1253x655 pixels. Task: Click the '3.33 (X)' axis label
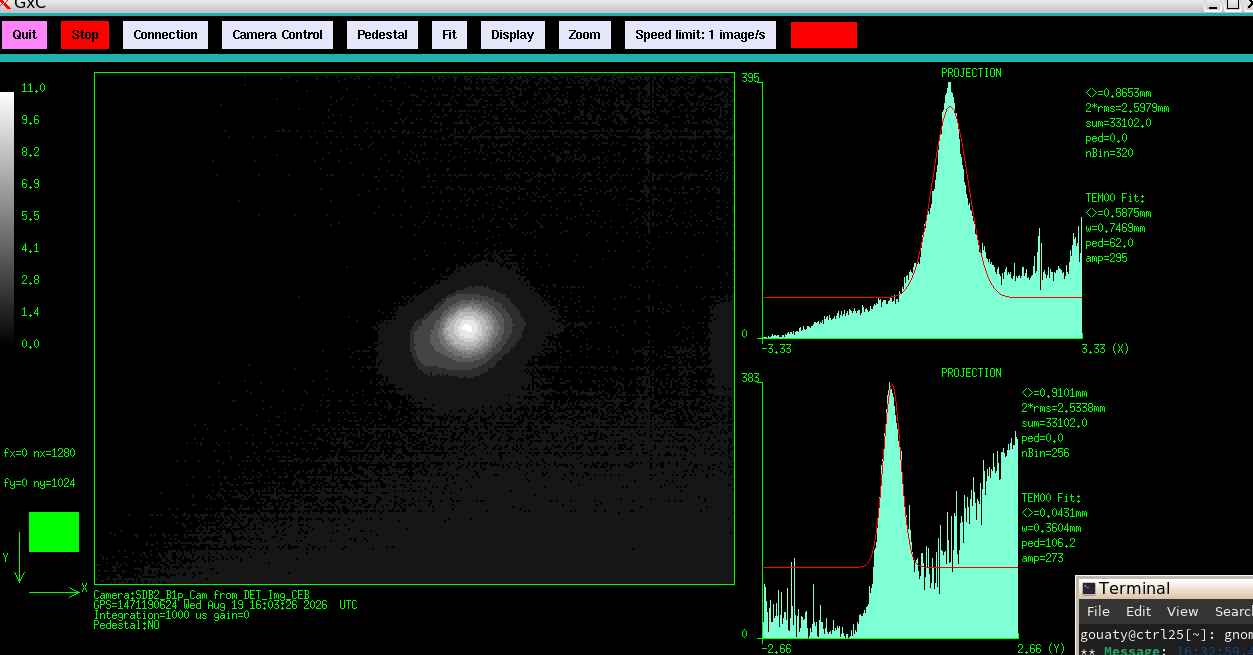(x=1105, y=349)
